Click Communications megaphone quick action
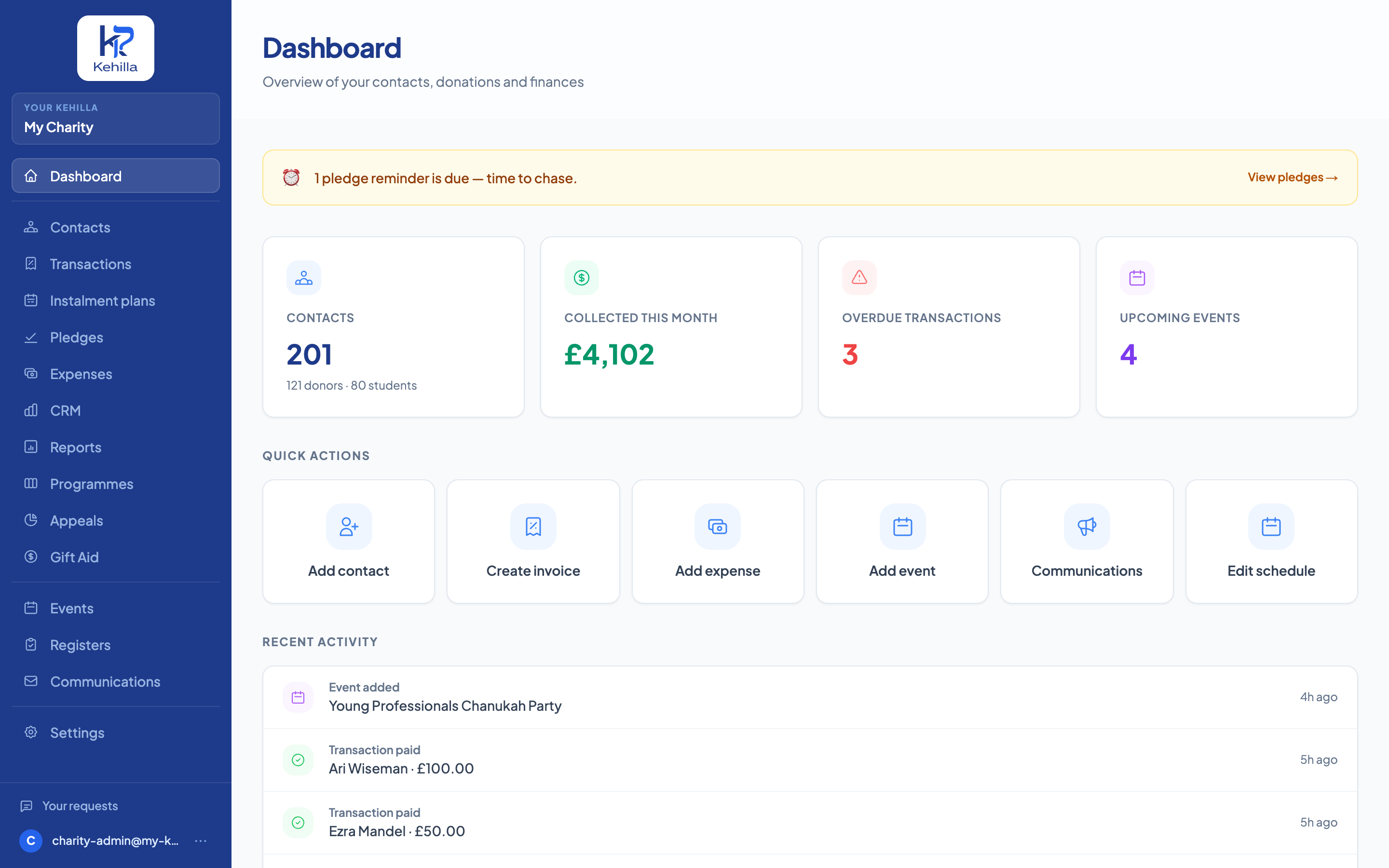Viewport: 1389px width, 868px height. 1087,542
